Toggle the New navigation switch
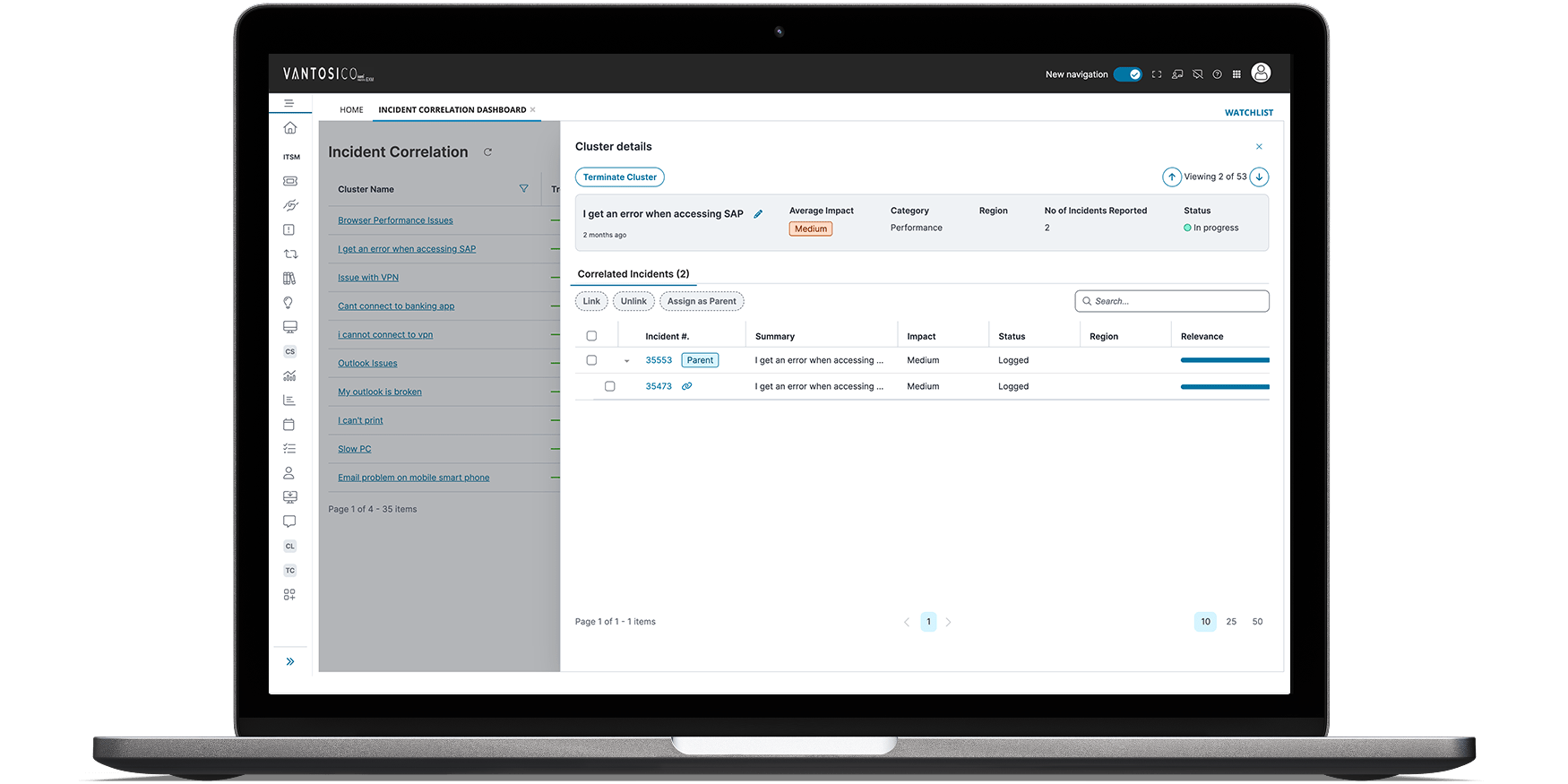 click(1127, 74)
